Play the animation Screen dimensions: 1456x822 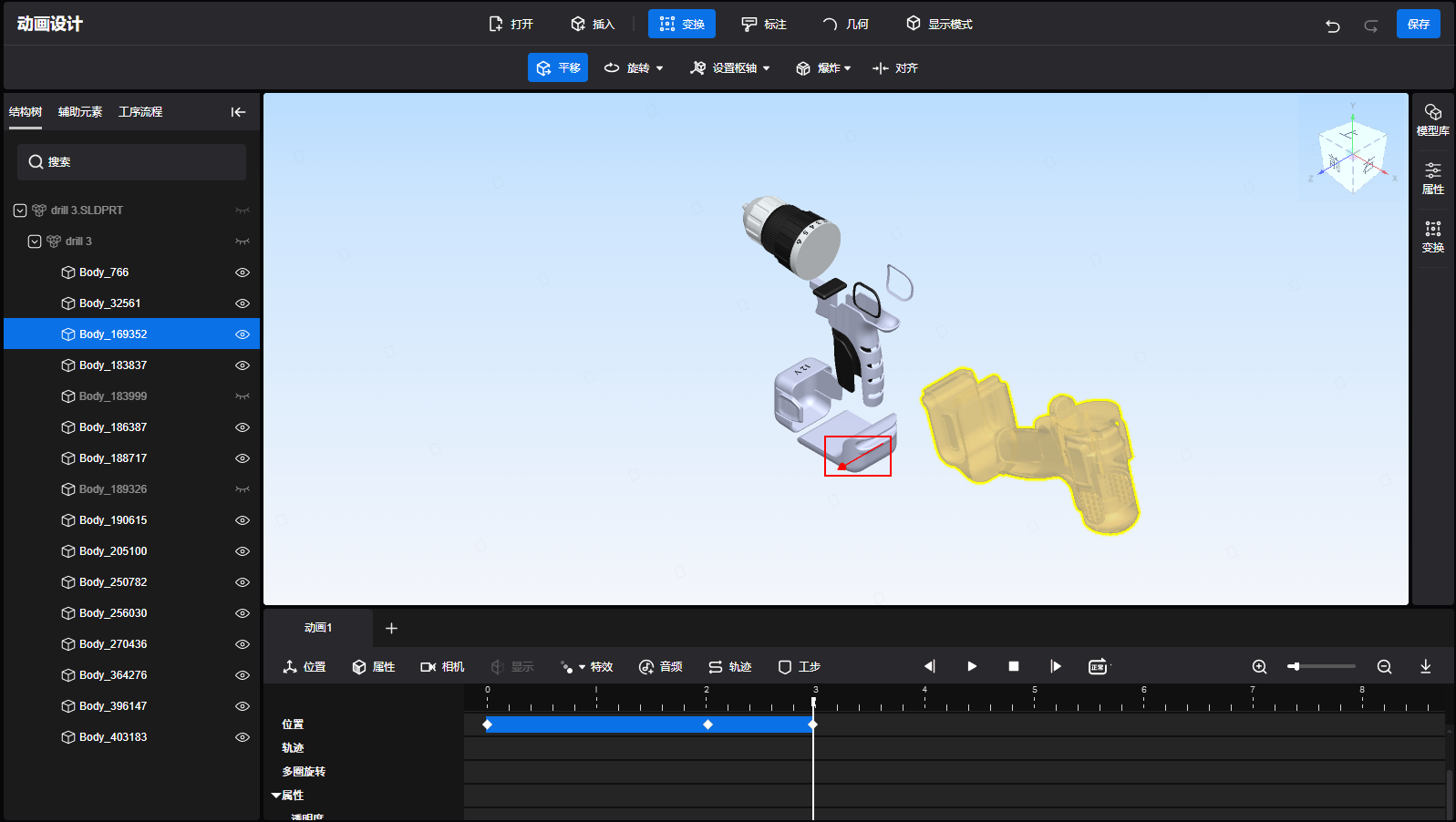[972, 667]
